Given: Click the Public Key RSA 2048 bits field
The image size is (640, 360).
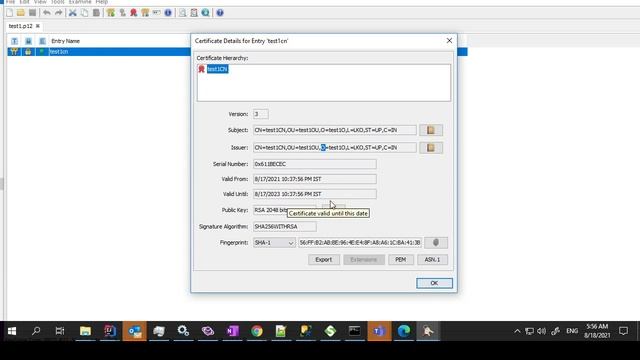Looking at the screenshot, I should 284,210.
